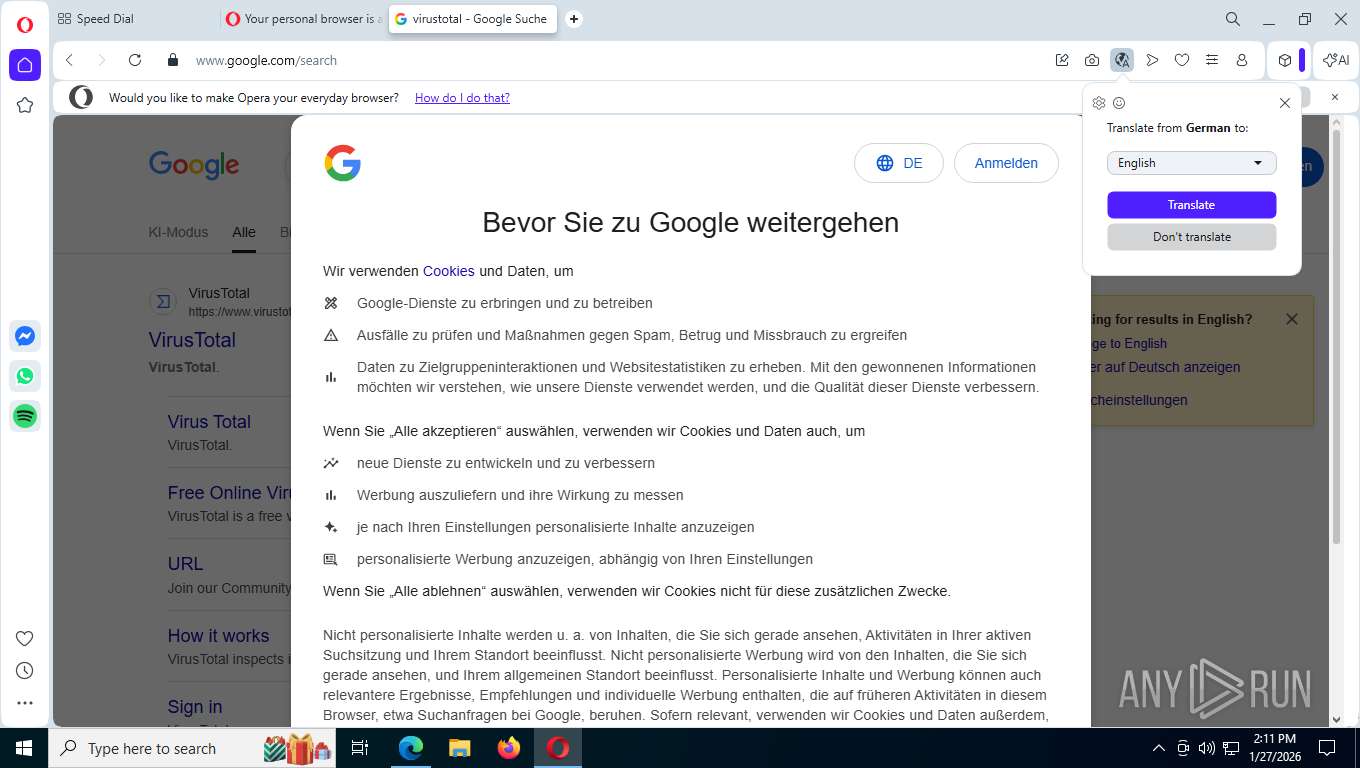Open Bookmarks star in the sidebar

25,105
